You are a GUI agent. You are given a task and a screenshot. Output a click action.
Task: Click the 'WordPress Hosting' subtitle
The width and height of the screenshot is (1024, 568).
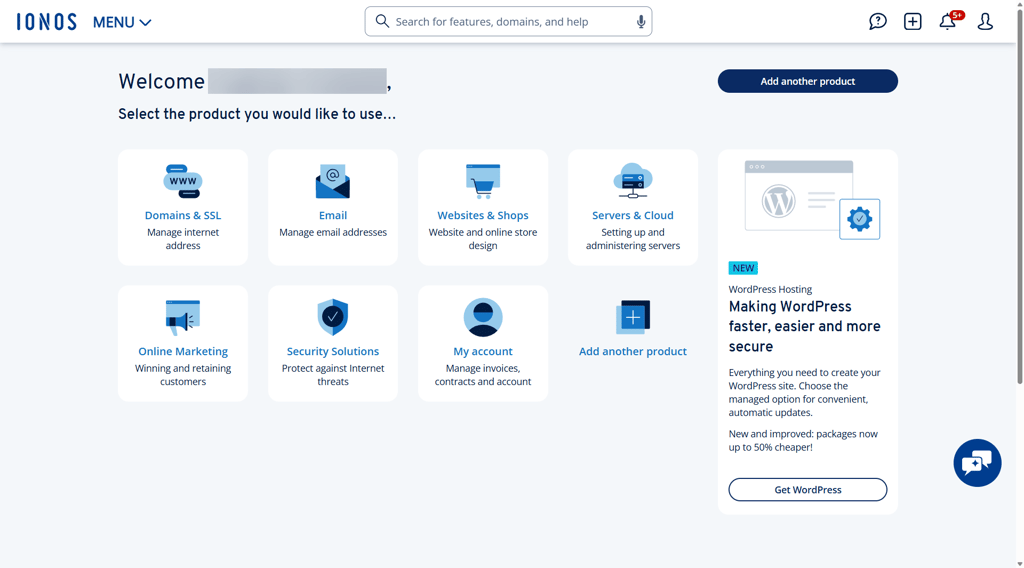pyautogui.click(x=771, y=289)
